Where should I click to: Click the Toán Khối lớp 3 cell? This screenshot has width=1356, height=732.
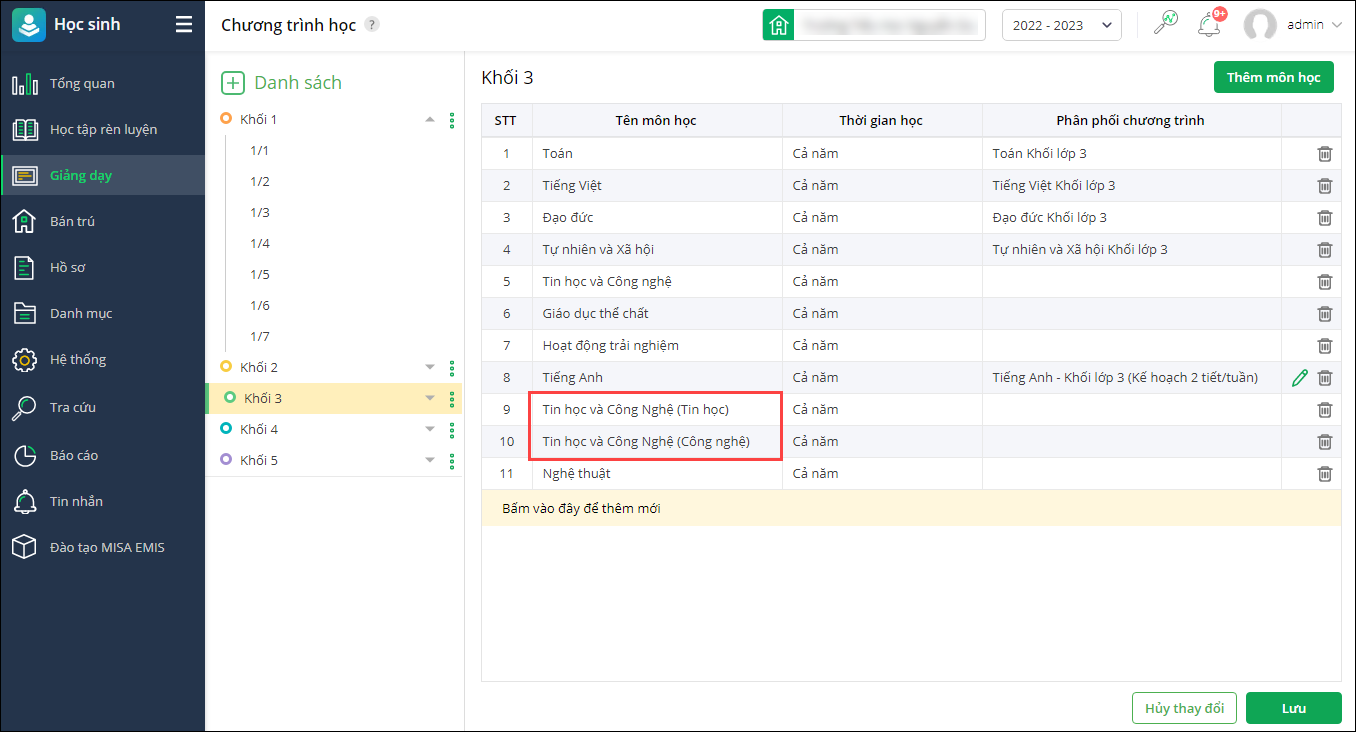tap(1132, 154)
